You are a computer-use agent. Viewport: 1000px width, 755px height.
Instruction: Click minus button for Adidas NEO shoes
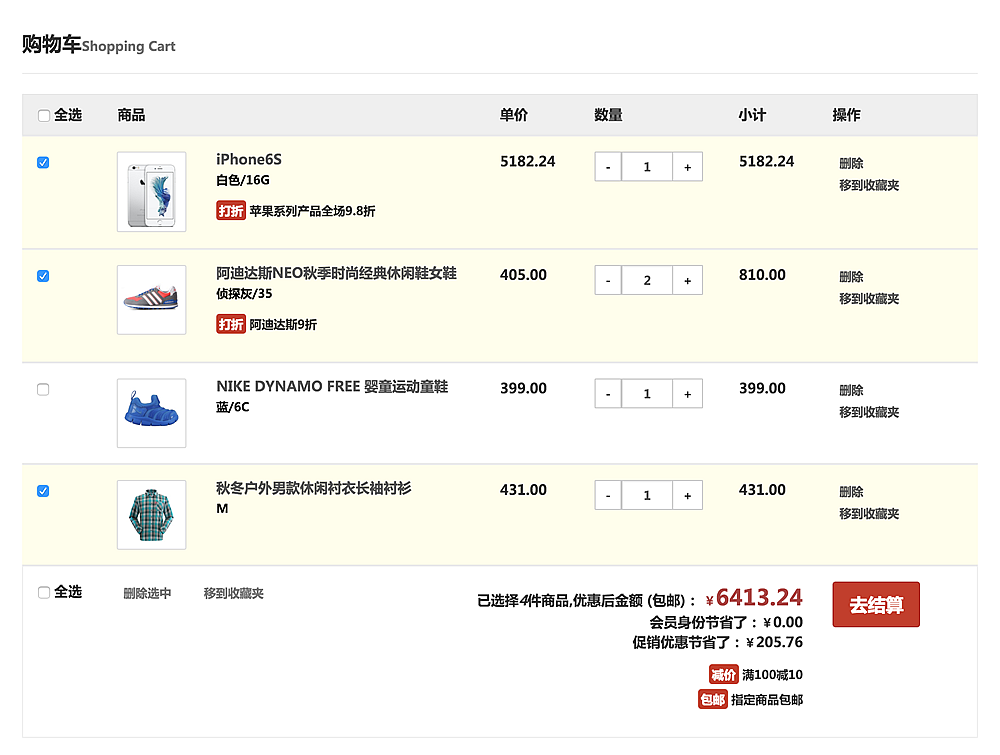tap(608, 281)
